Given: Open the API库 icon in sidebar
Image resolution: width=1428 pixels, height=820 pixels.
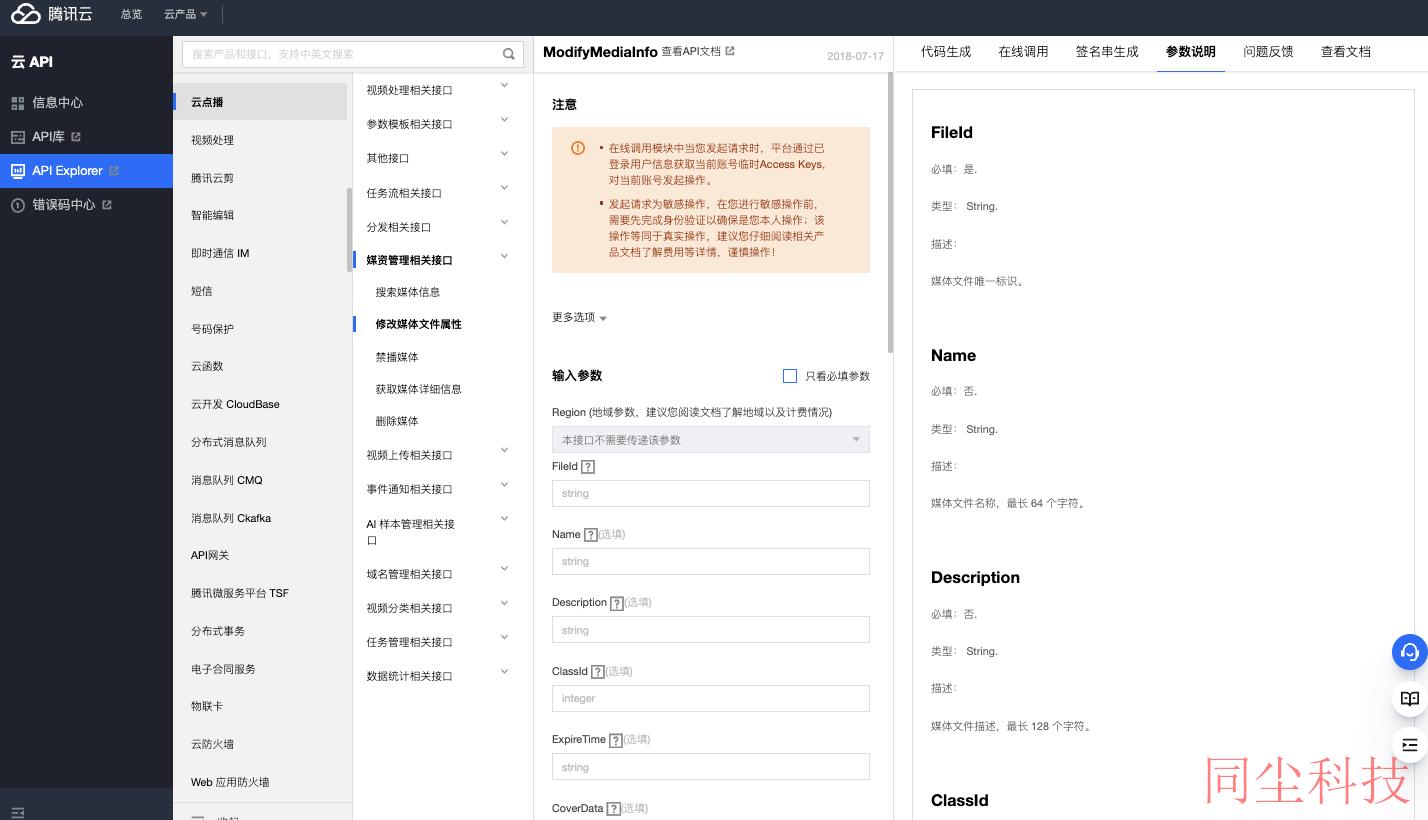Looking at the screenshot, I should pos(17,137).
